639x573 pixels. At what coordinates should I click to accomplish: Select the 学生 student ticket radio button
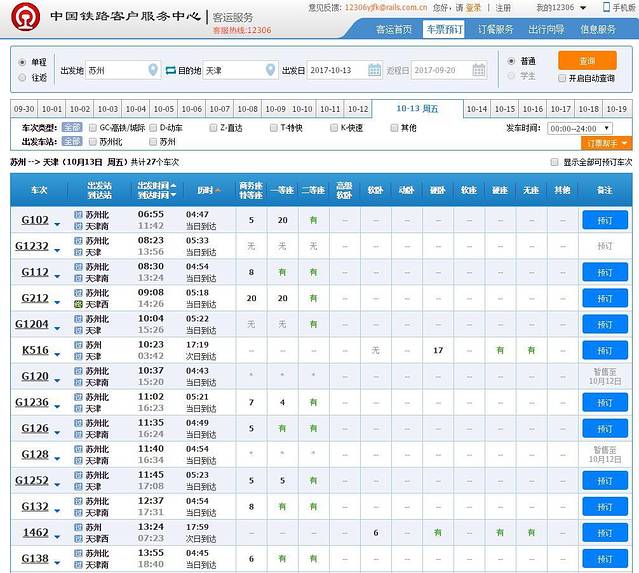pos(512,75)
